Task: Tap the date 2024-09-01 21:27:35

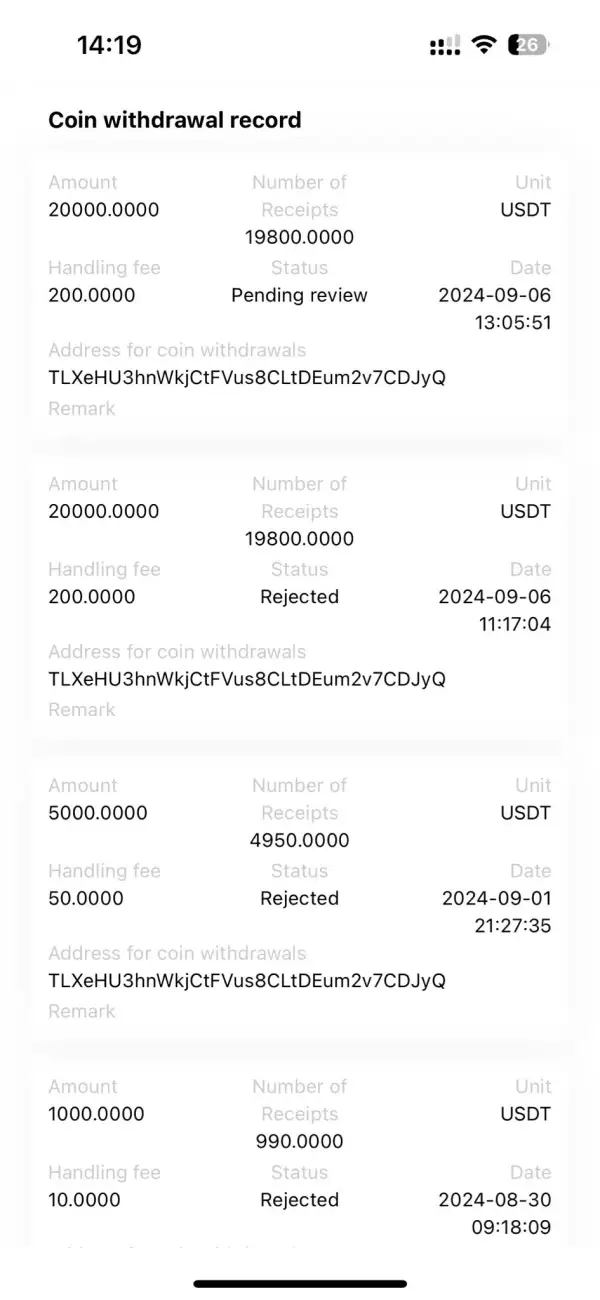Action: (497, 912)
